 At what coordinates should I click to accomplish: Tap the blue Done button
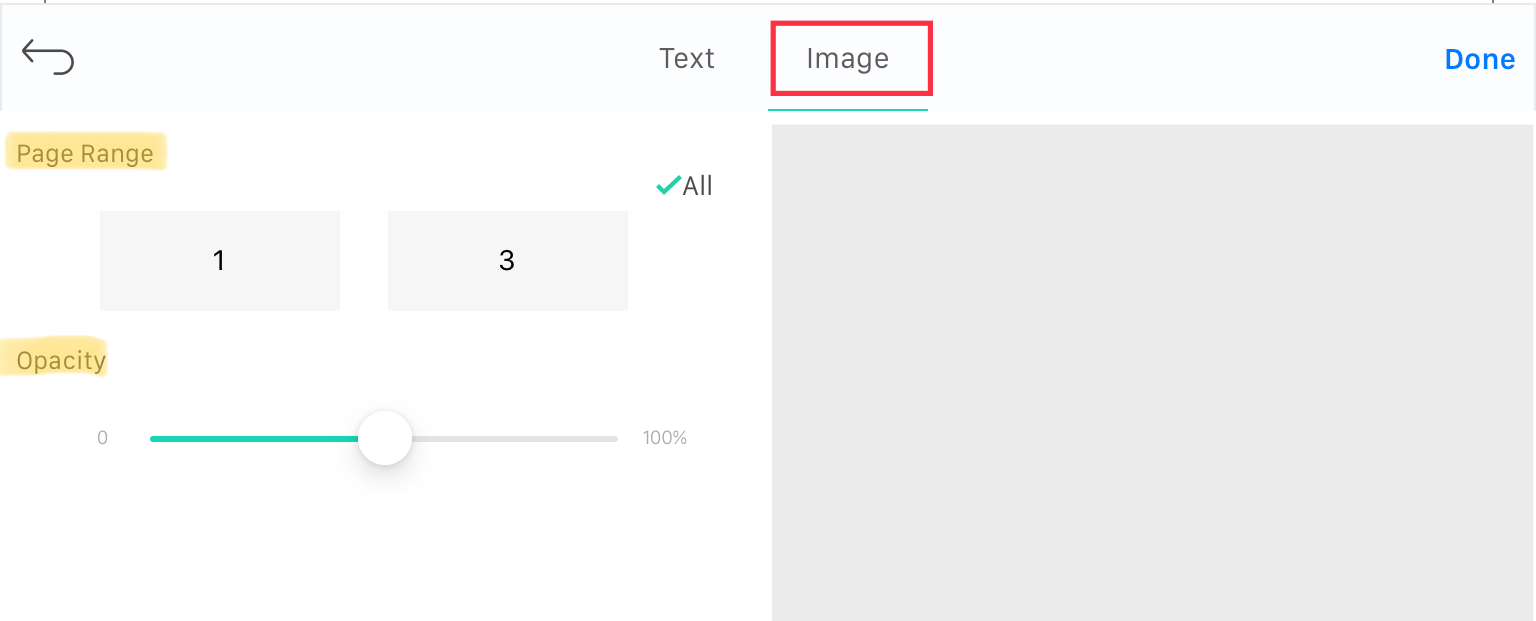tap(1480, 59)
